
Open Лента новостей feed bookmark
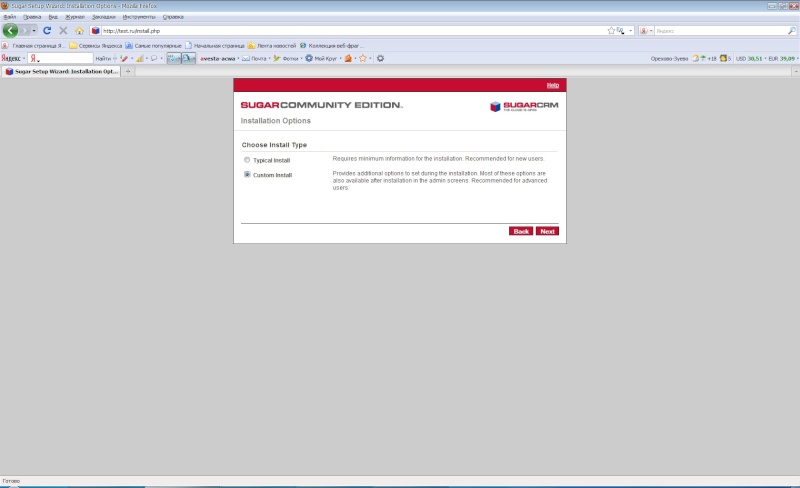click(271, 45)
